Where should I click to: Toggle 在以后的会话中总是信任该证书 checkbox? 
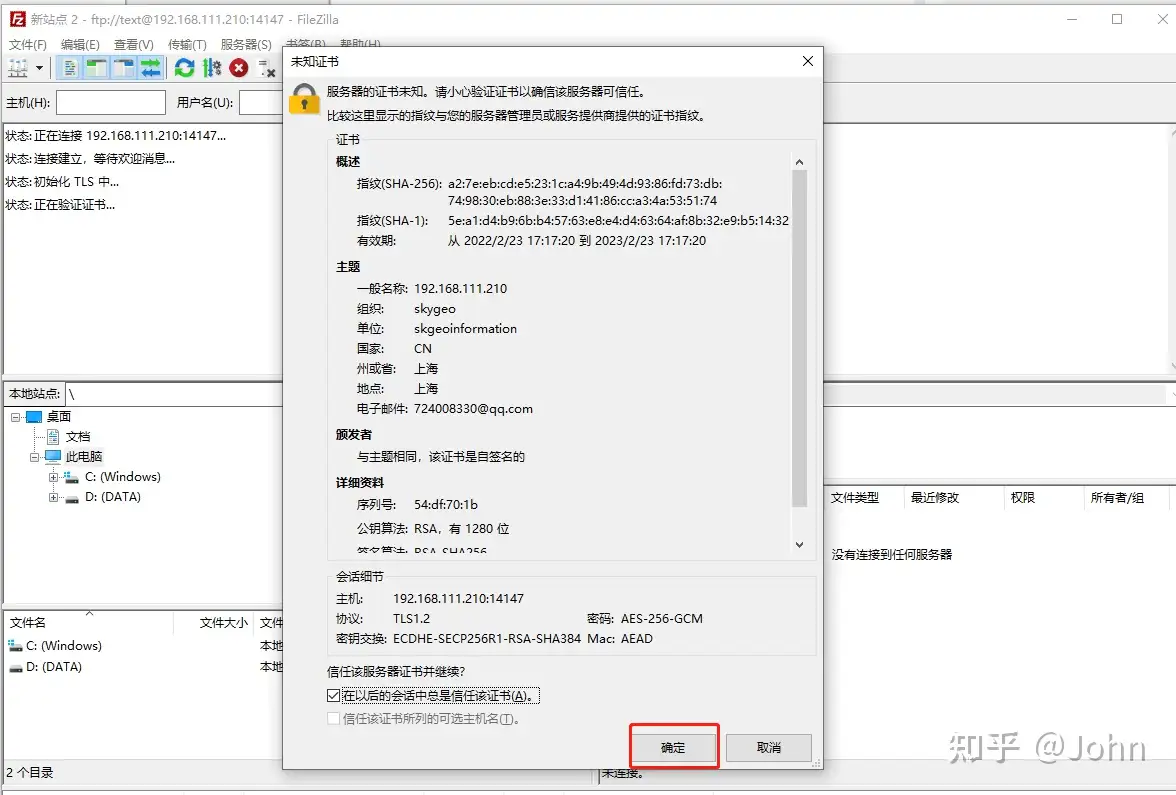point(334,696)
